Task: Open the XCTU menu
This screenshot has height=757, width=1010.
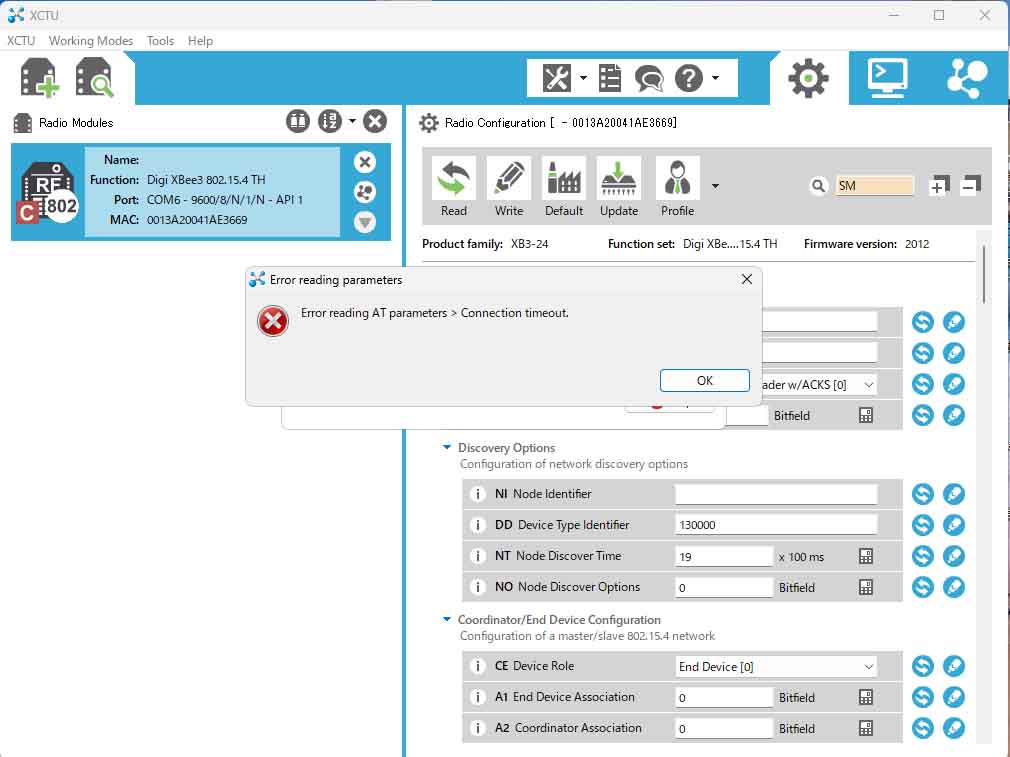Action: [21, 41]
